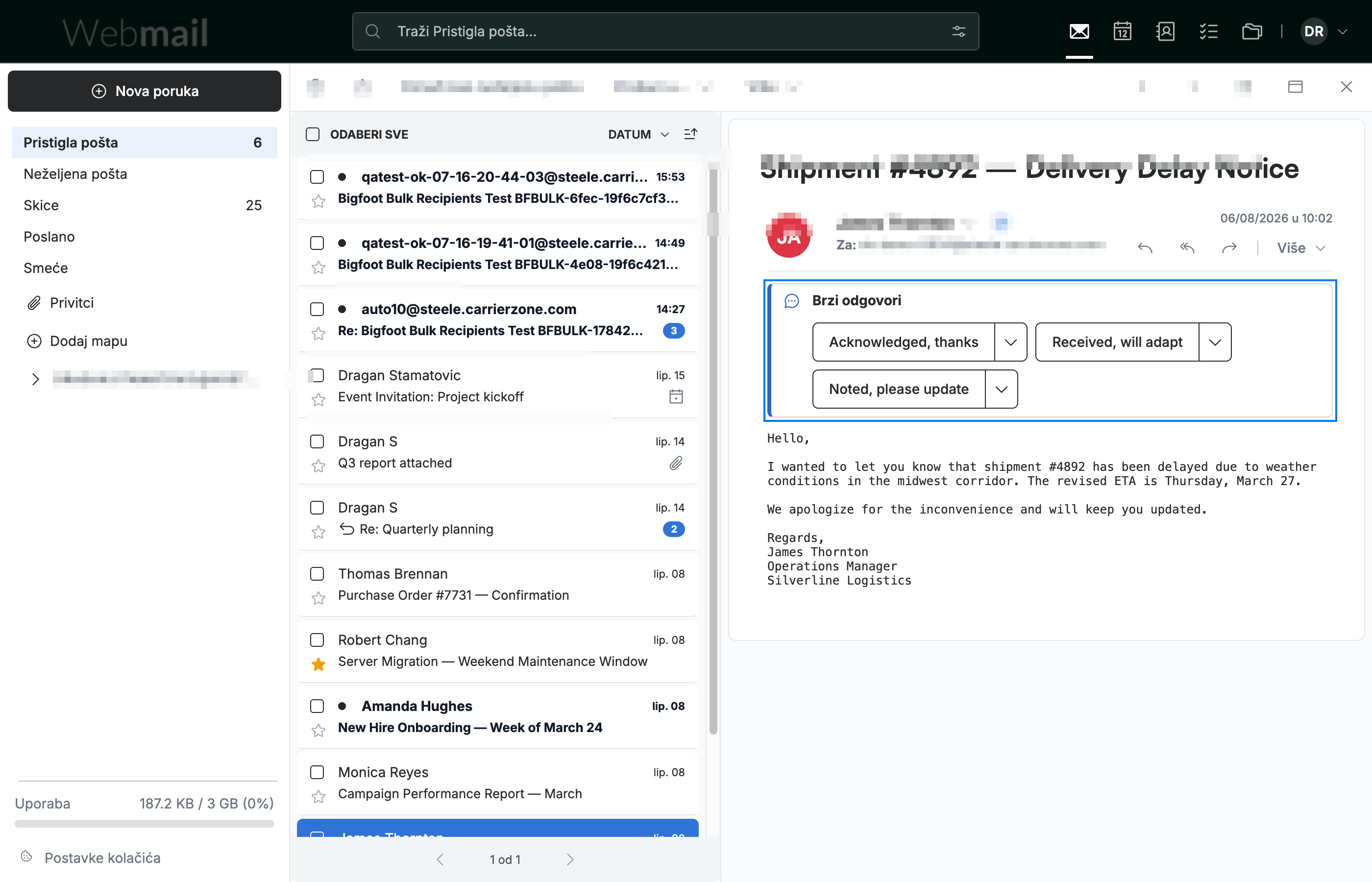Click calendar icon on Project kickoff email
The width and height of the screenshot is (1372, 882).
click(676, 397)
